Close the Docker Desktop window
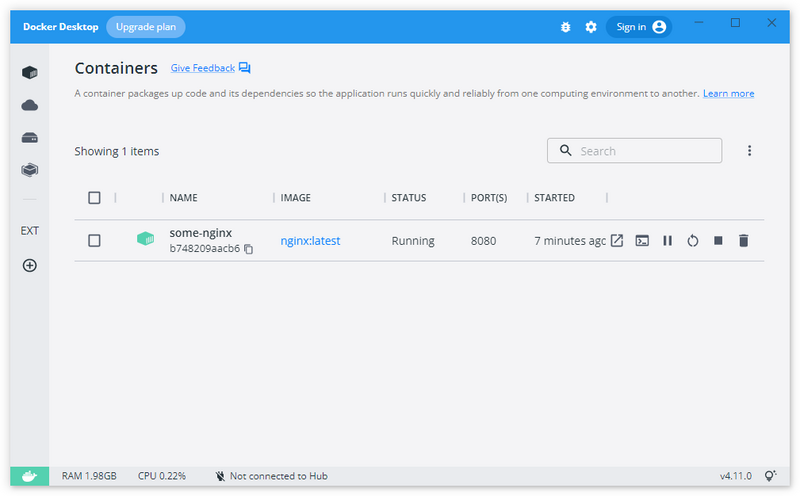This screenshot has height=496, width=800. click(x=771, y=22)
